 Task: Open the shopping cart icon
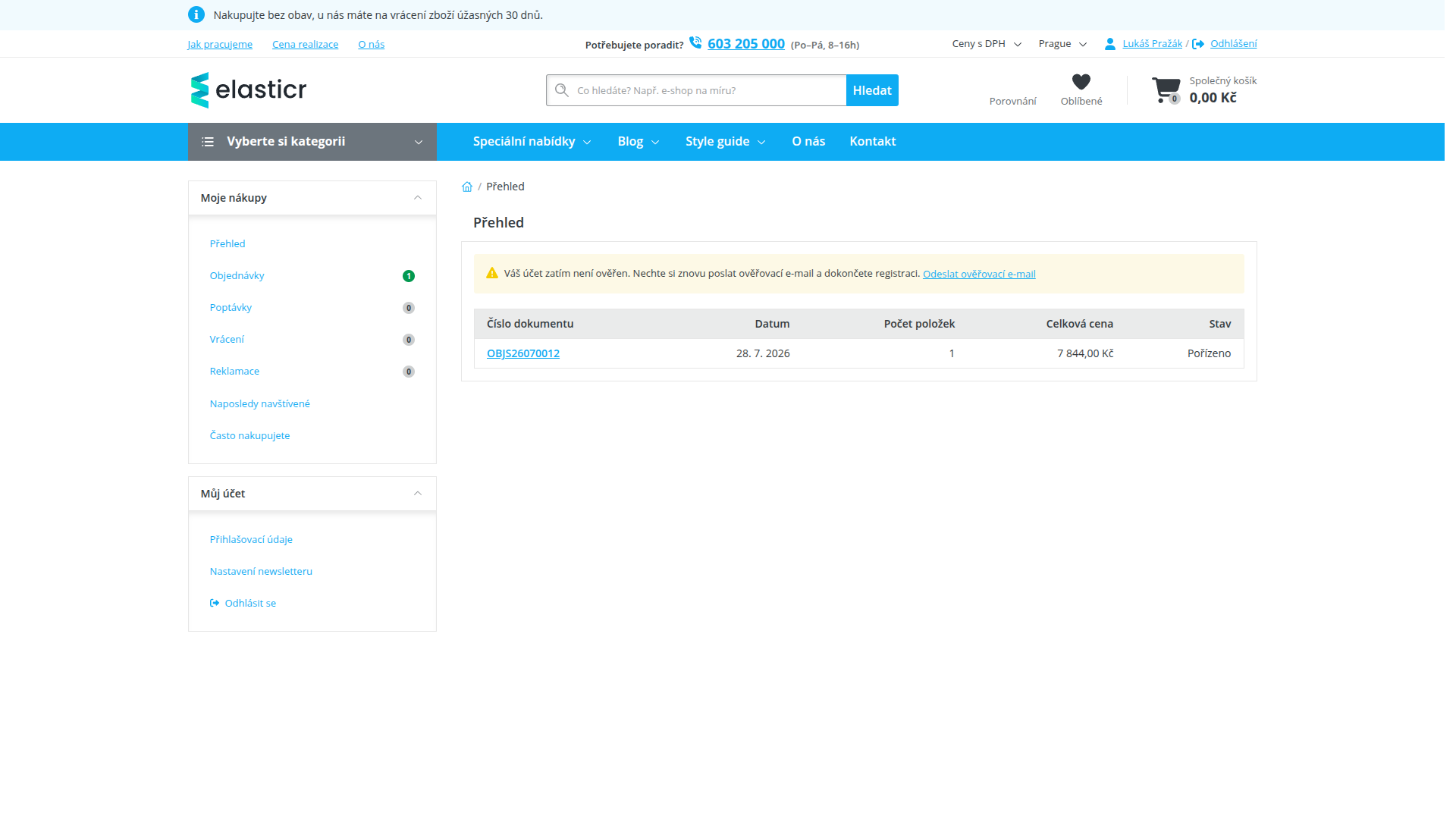[x=1166, y=90]
